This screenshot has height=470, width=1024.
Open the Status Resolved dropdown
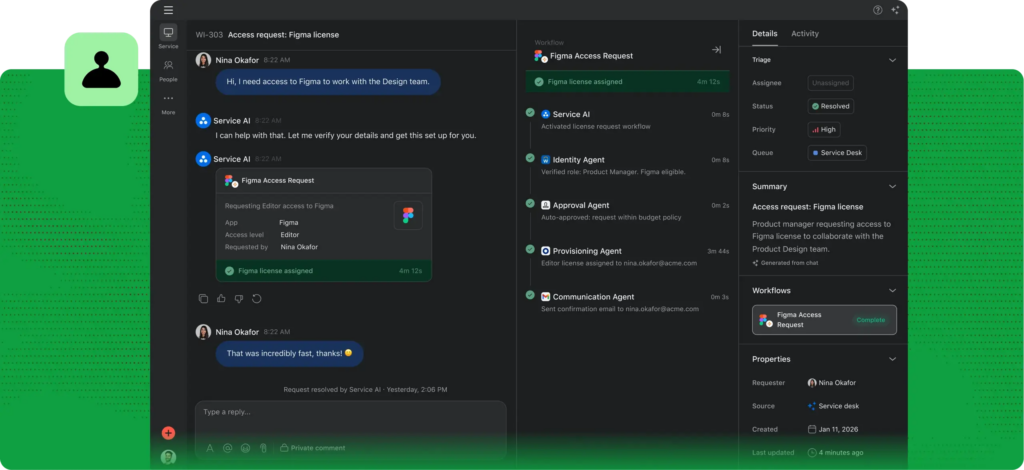pyautogui.click(x=831, y=106)
